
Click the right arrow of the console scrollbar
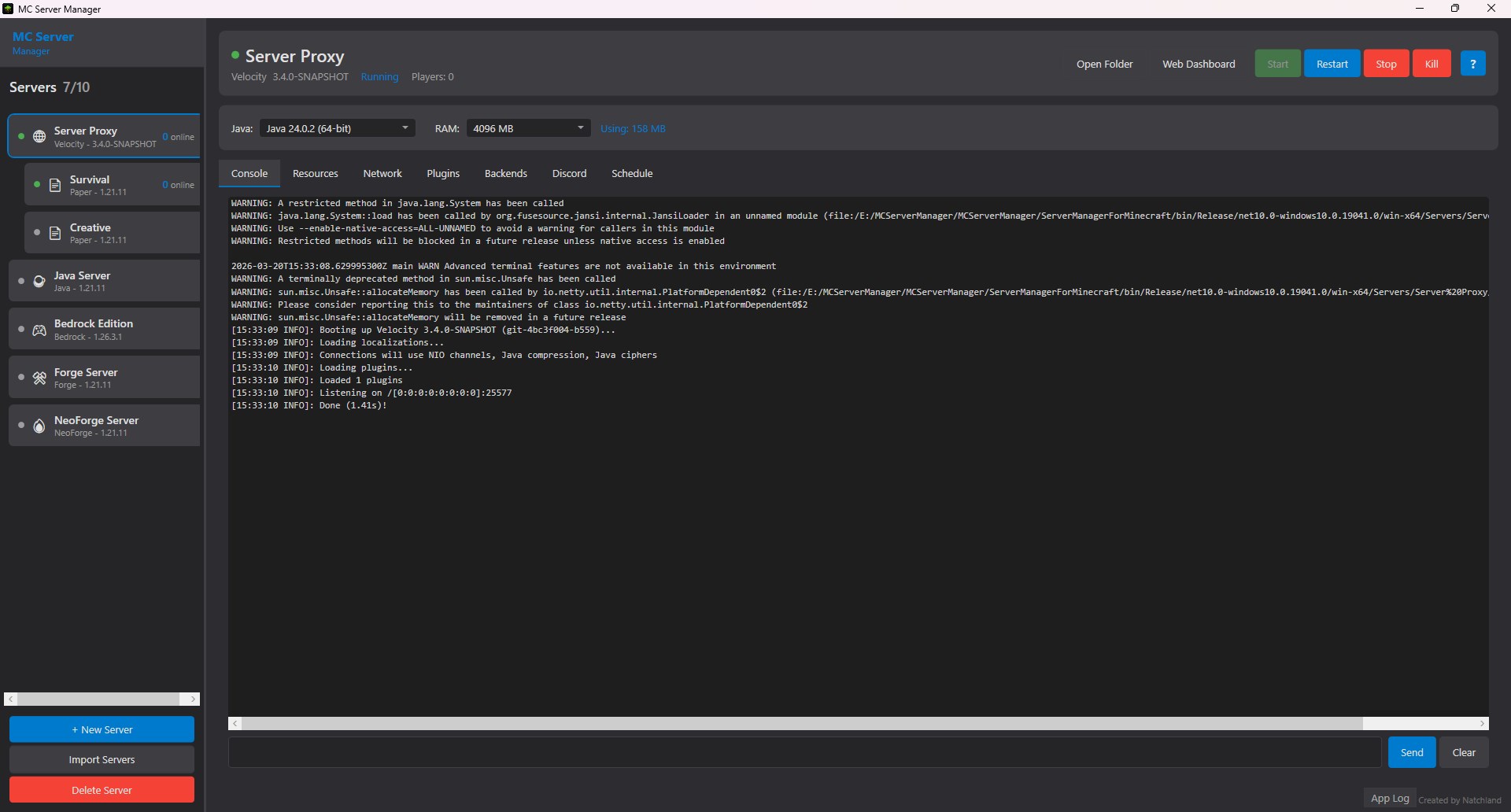point(1482,723)
